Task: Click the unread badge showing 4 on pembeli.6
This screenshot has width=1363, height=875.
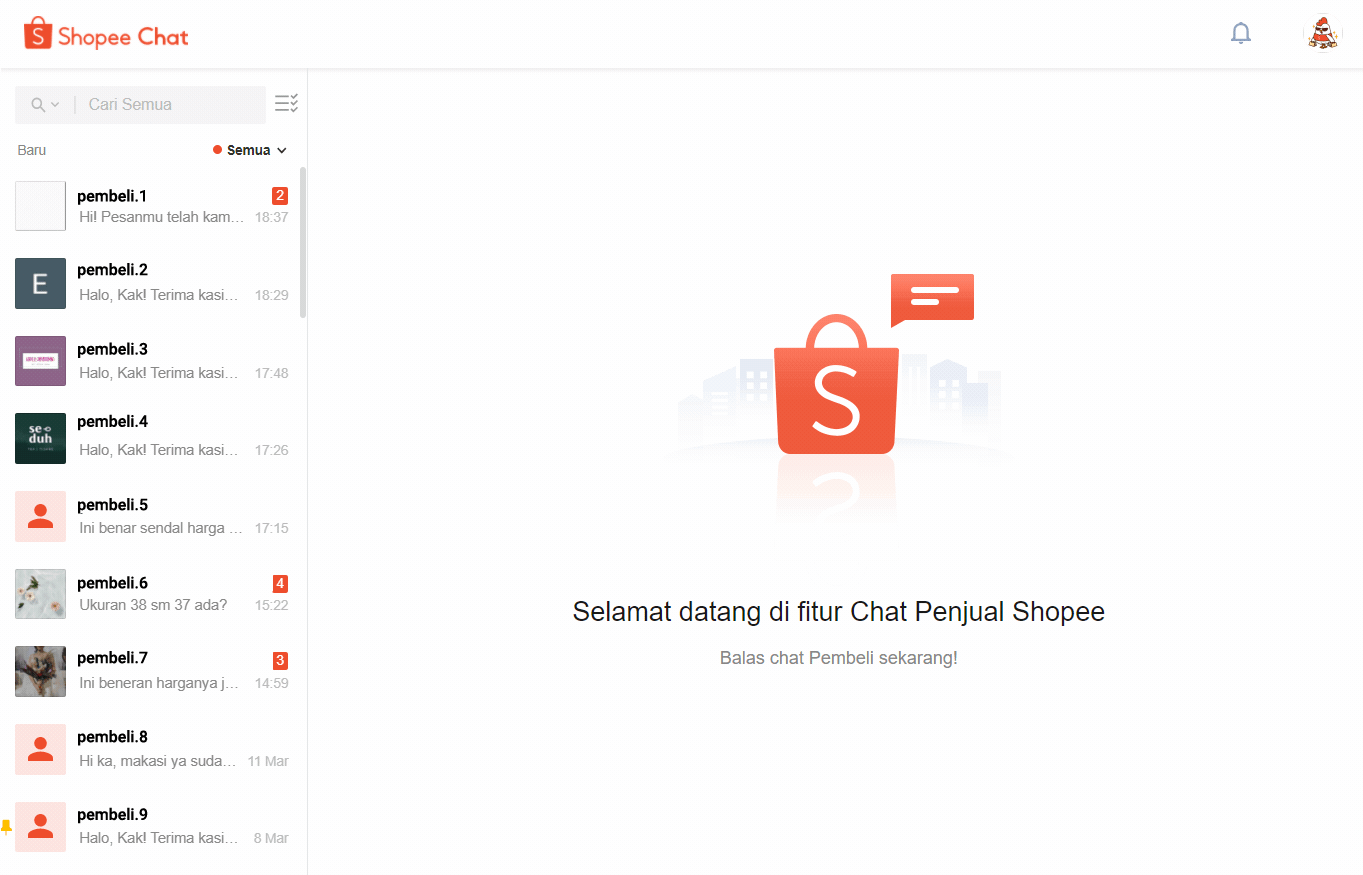Action: click(279, 582)
